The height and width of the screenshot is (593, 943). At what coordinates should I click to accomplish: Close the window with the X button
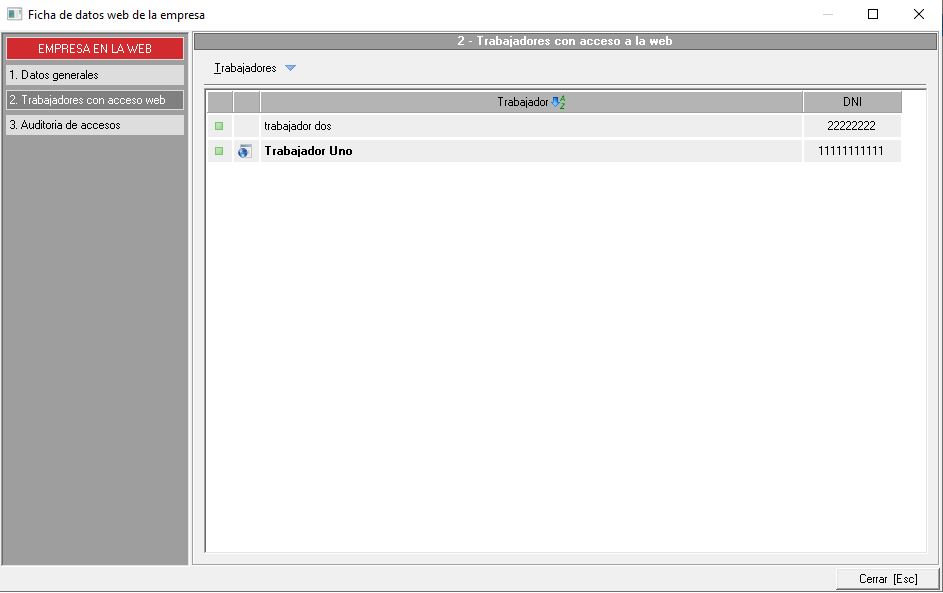point(919,14)
